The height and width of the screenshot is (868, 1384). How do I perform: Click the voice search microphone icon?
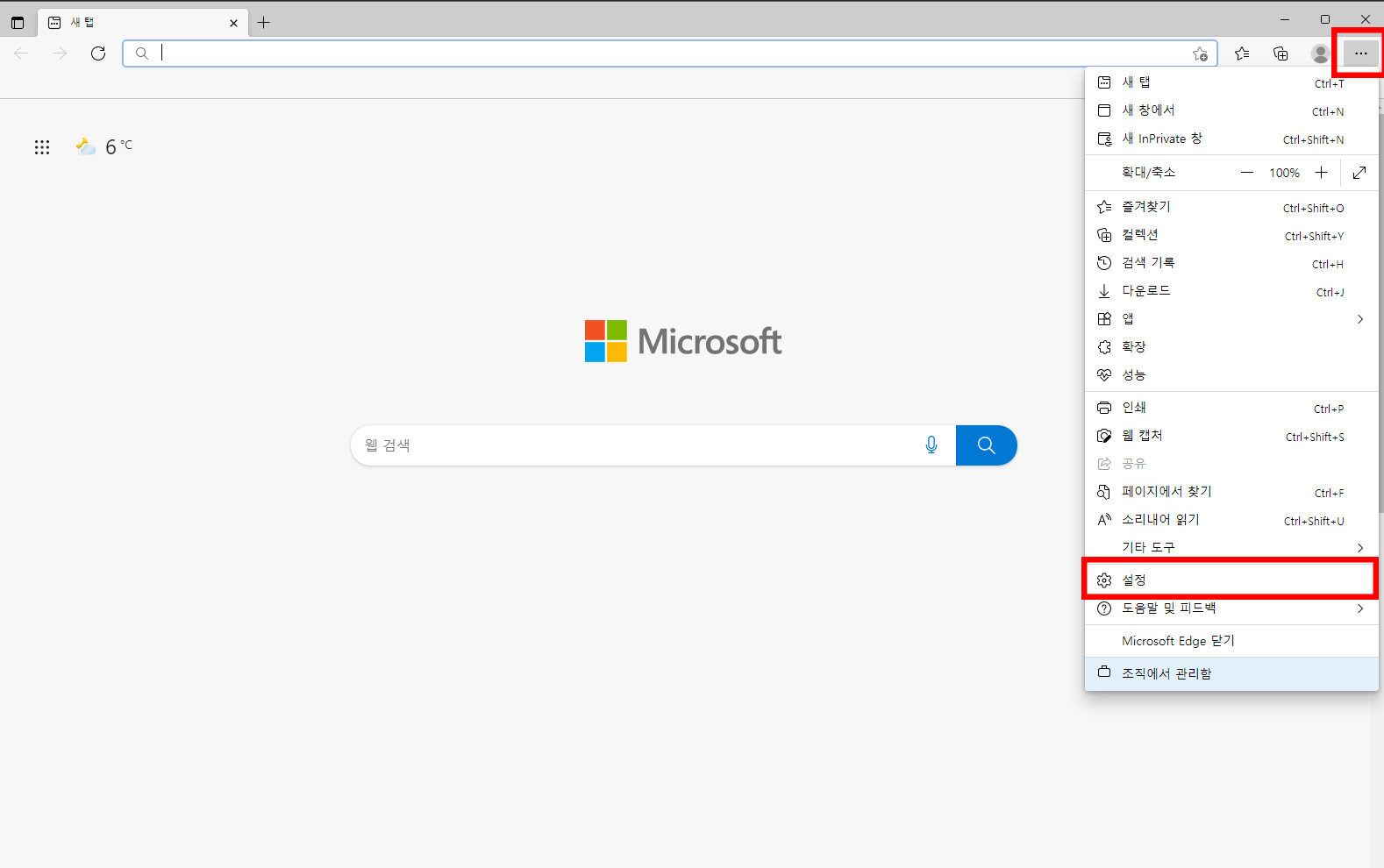[x=931, y=445]
